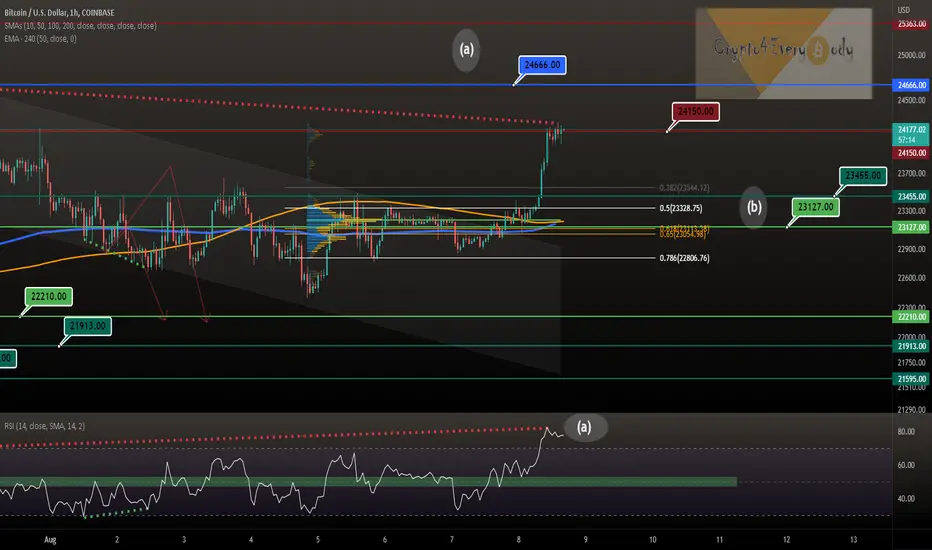Click the 0.382(23544.12) Fibonacci level label
Screen dimensions: 932x550
[x=684, y=188]
